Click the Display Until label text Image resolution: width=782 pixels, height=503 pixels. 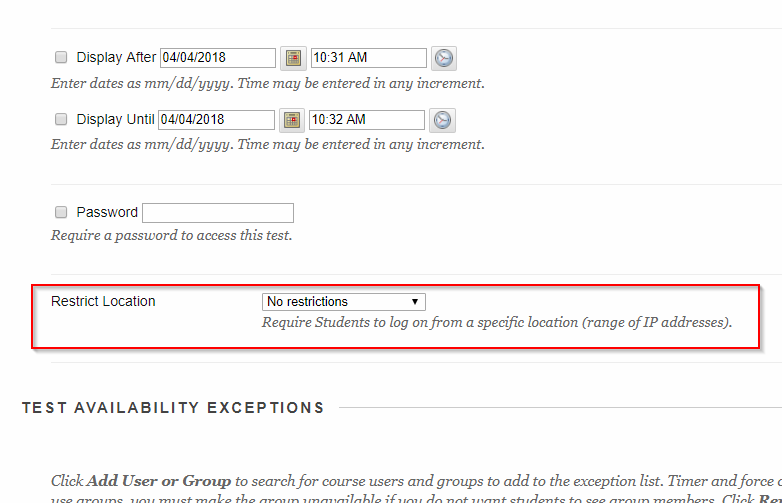[115, 119]
